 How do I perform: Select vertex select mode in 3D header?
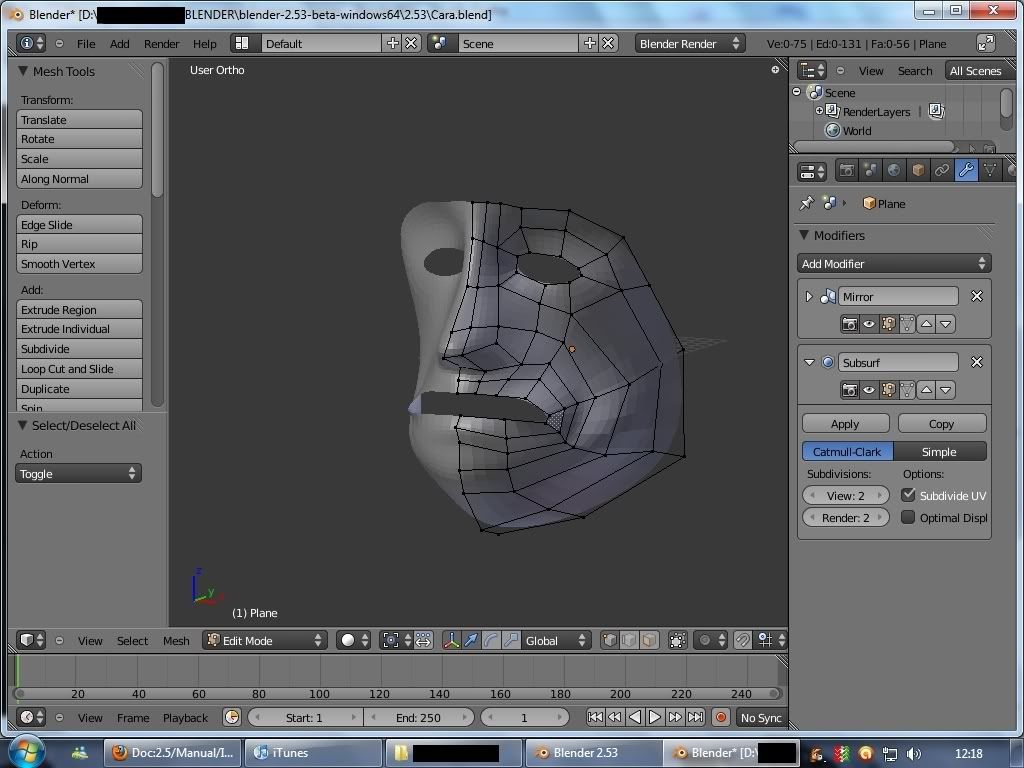pyautogui.click(x=609, y=641)
